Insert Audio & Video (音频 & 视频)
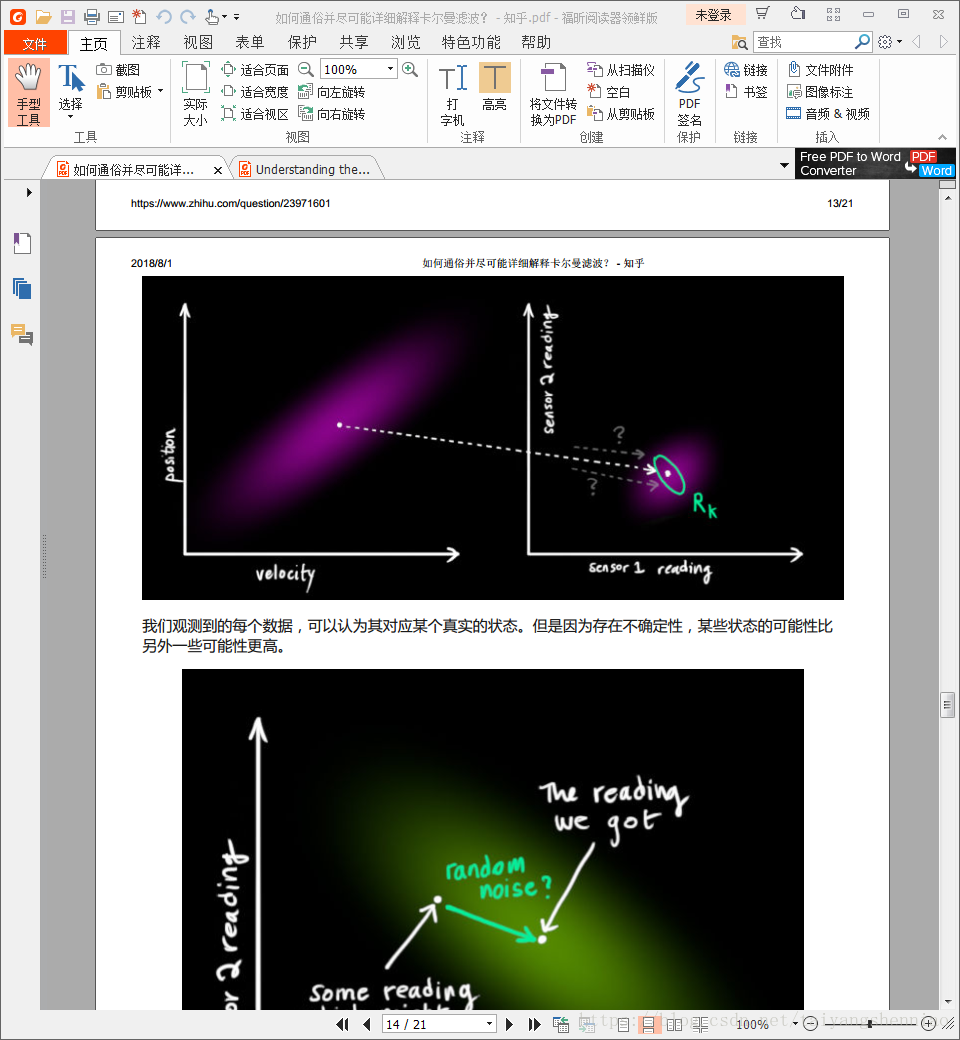Screen dimensions: 960x1040 (828, 114)
